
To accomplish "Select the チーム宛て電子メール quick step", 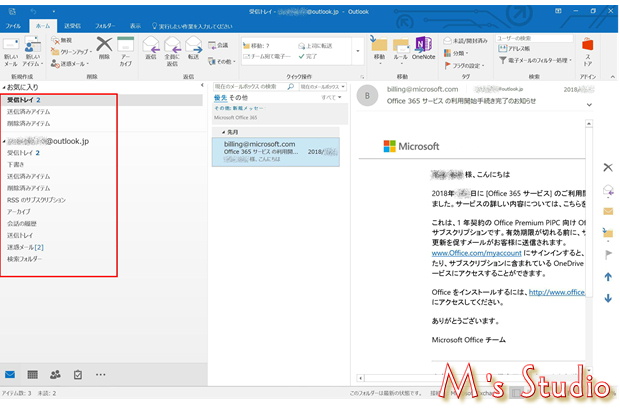I will tap(267, 56).
